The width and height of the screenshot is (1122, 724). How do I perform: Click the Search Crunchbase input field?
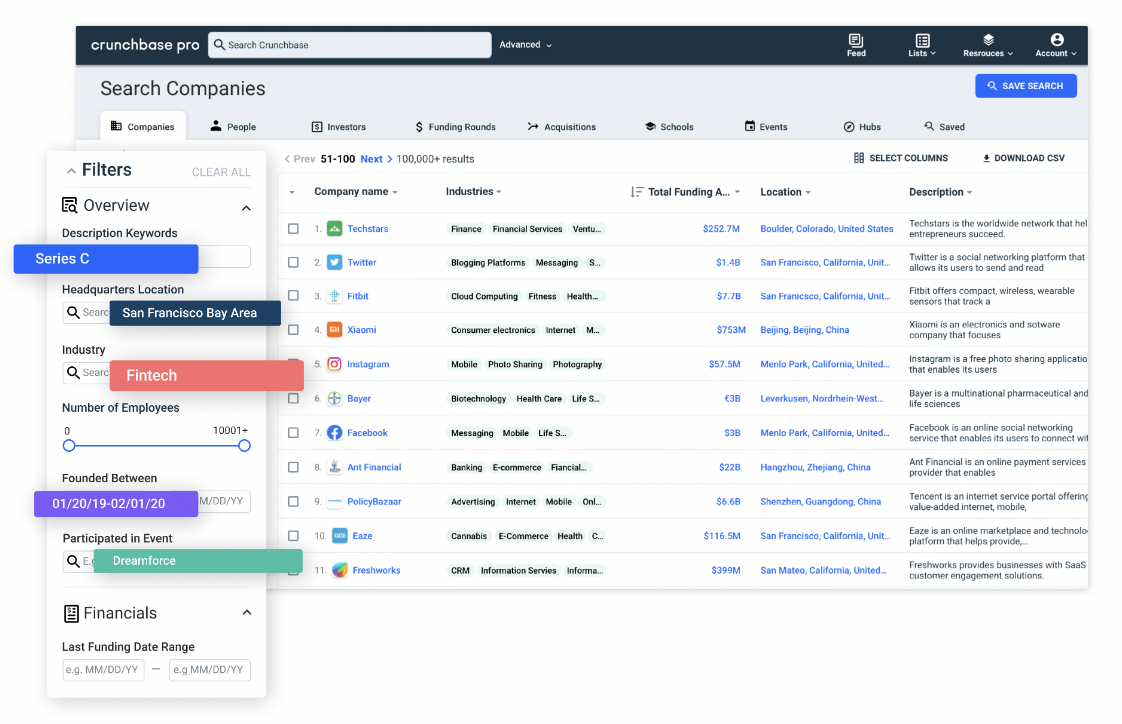(x=349, y=44)
